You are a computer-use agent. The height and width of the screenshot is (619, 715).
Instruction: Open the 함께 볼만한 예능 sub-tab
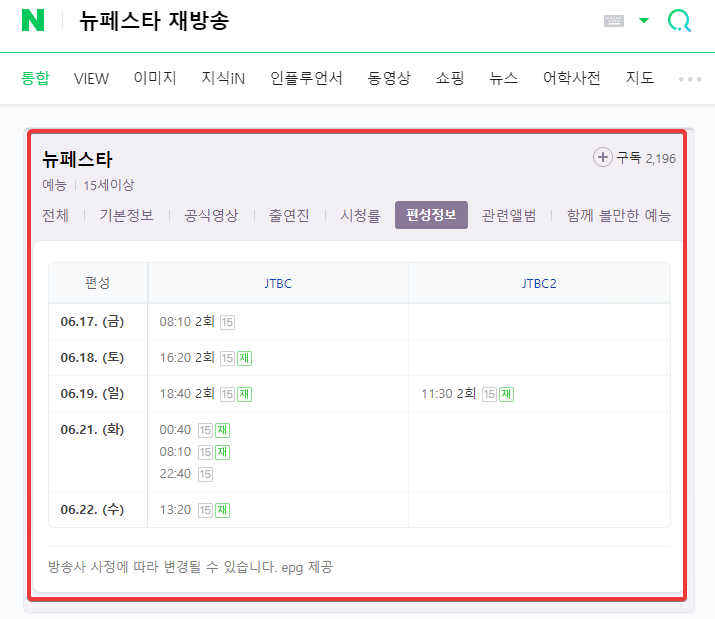click(x=619, y=215)
